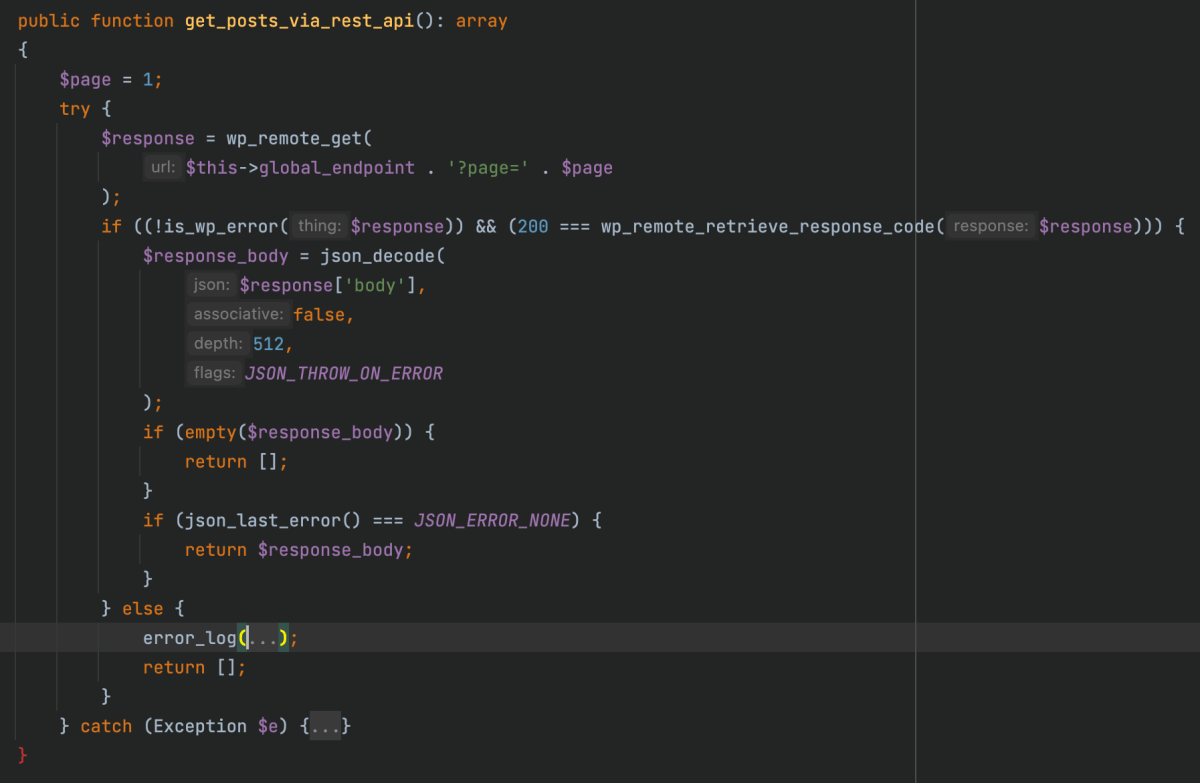Image resolution: width=1200 pixels, height=783 pixels.
Task: Click the 'public' keyword
Action: 49,21
